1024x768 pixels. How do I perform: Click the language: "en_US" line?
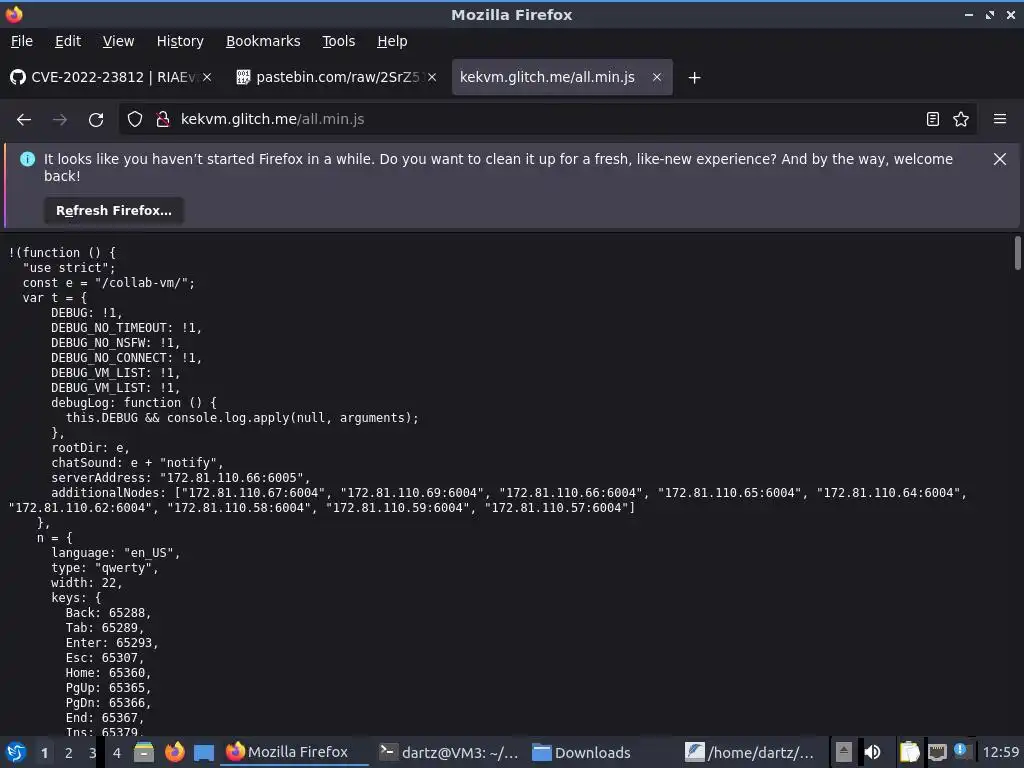click(x=116, y=553)
